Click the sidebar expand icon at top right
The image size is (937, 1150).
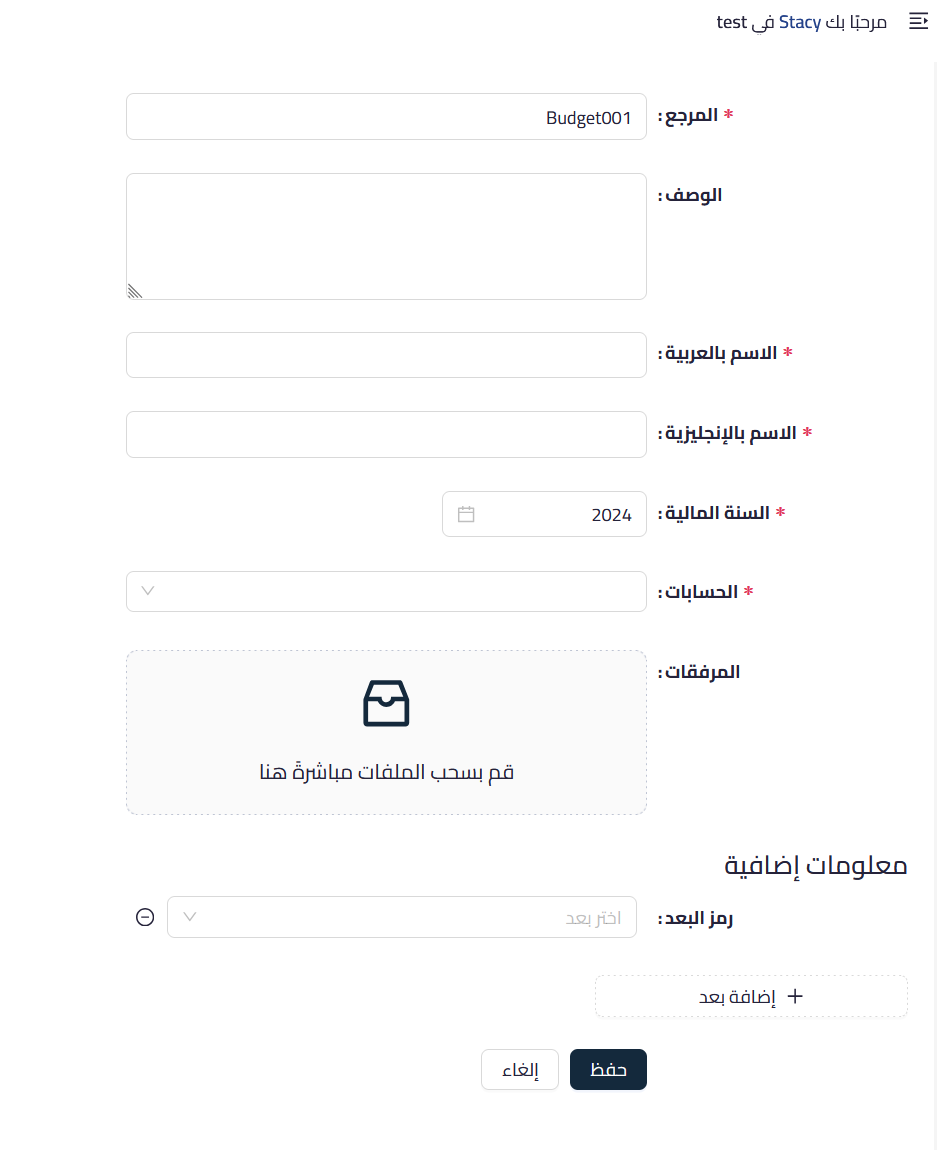point(918,21)
